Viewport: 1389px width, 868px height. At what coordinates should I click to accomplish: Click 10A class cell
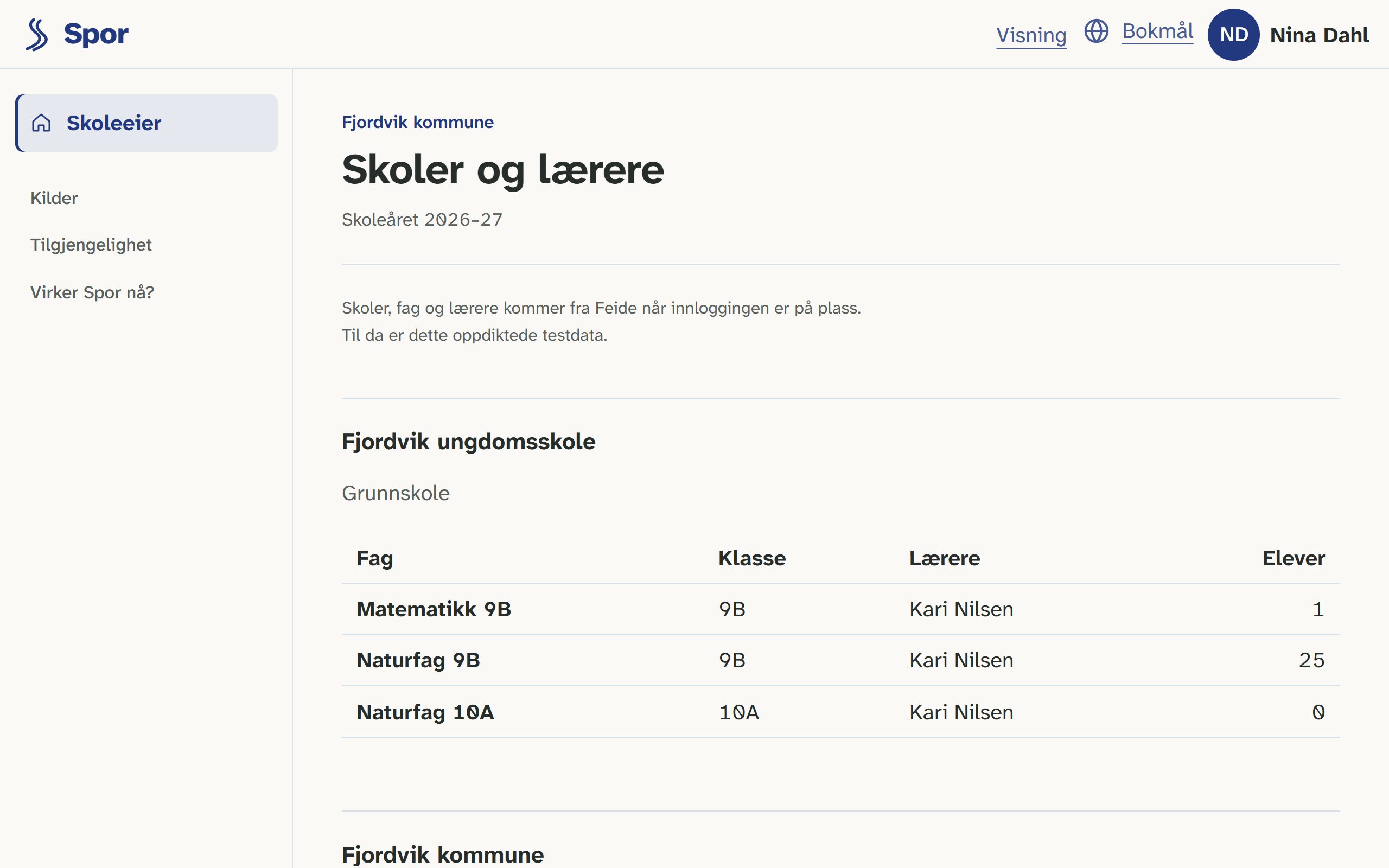pyautogui.click(x=740, y=712)
